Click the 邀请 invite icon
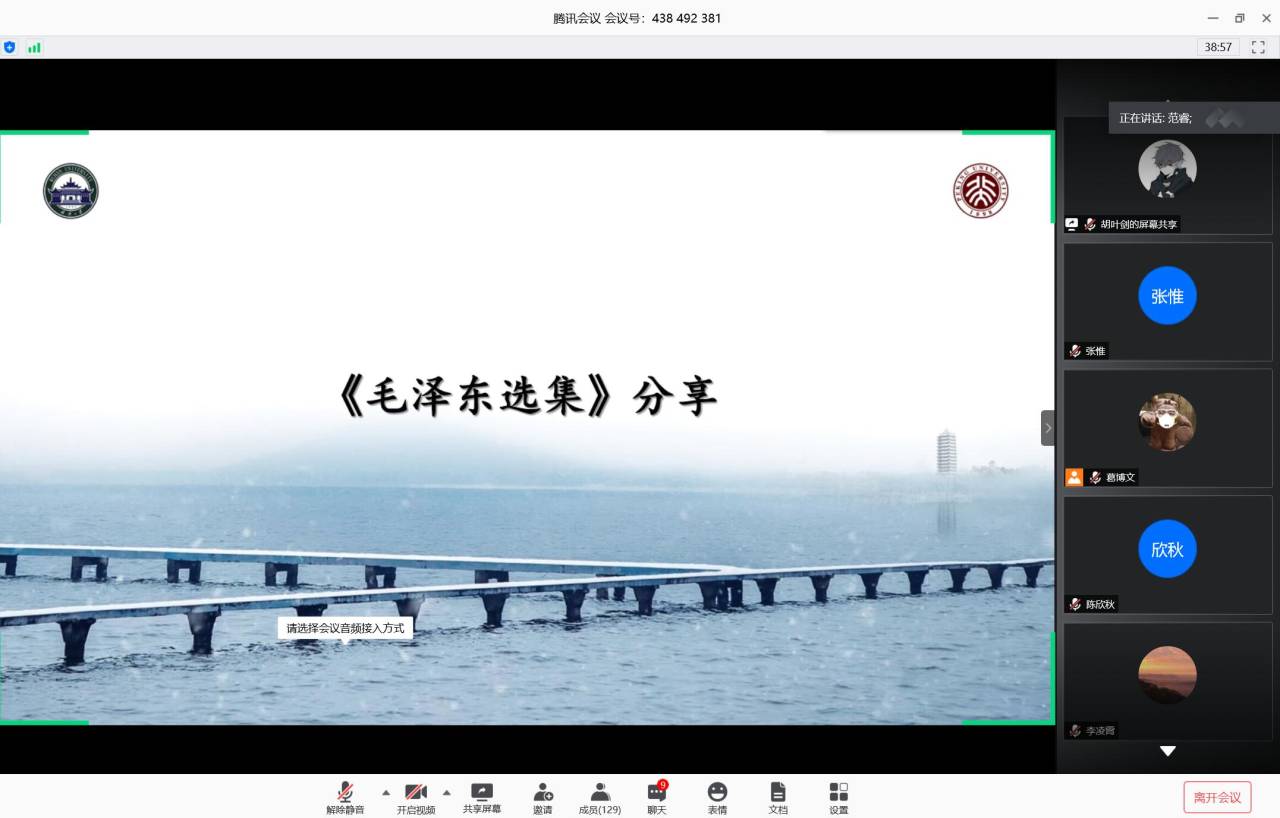This screenshot has width=1280, height=818. pos(542,793)
